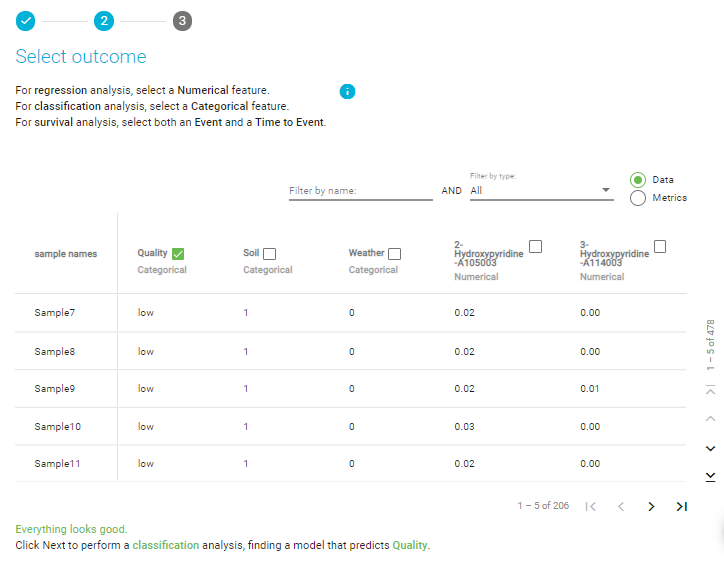
Task: Select the Sample9 row name
Action: tap(54, 389)
